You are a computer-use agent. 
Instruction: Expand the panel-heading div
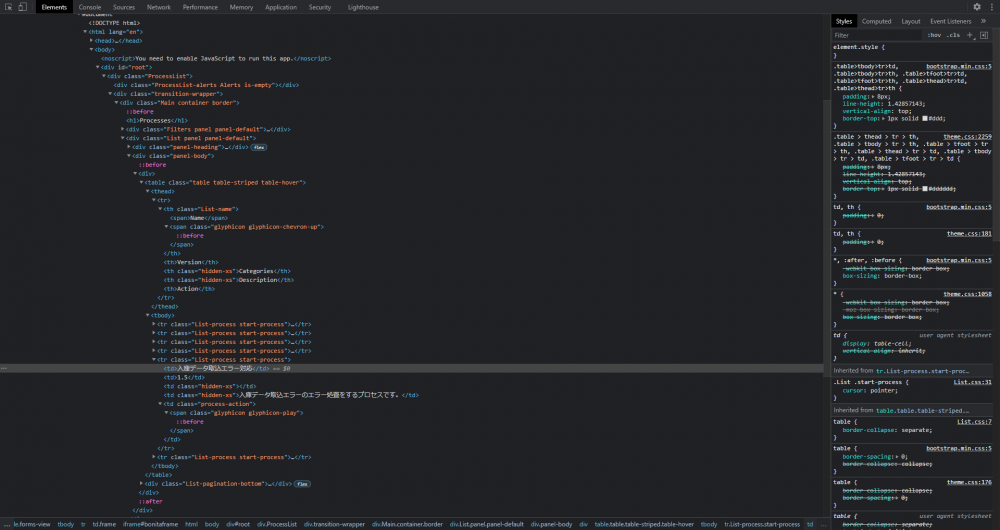(x=129, y=147)
